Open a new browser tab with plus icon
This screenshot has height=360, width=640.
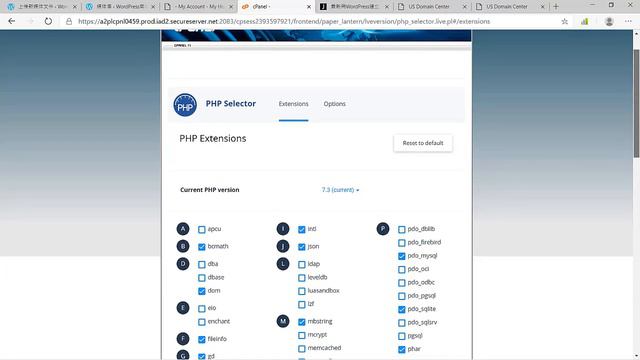tap(556, 7)
